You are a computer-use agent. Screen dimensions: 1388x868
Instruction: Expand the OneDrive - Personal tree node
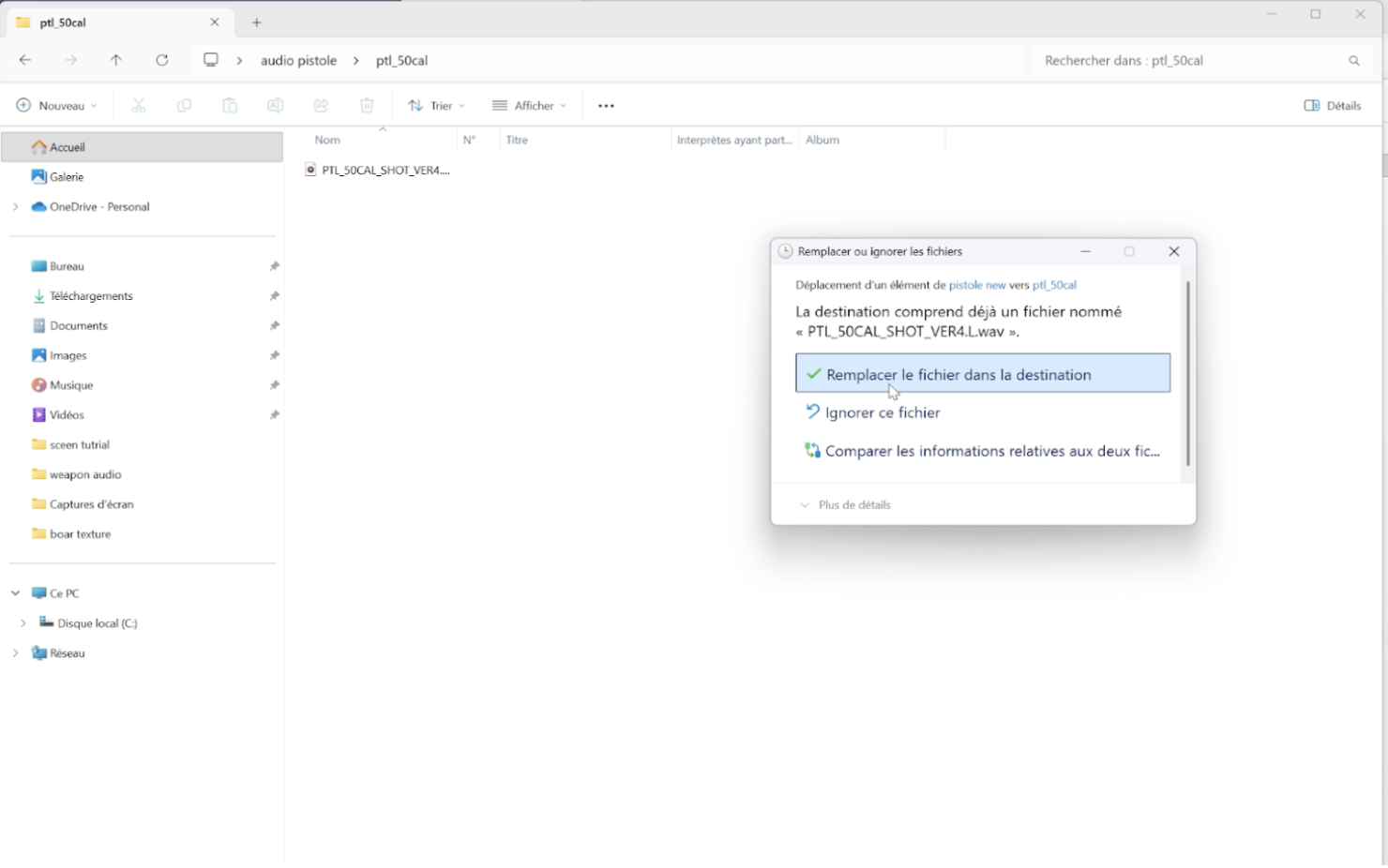click(16, 207)
